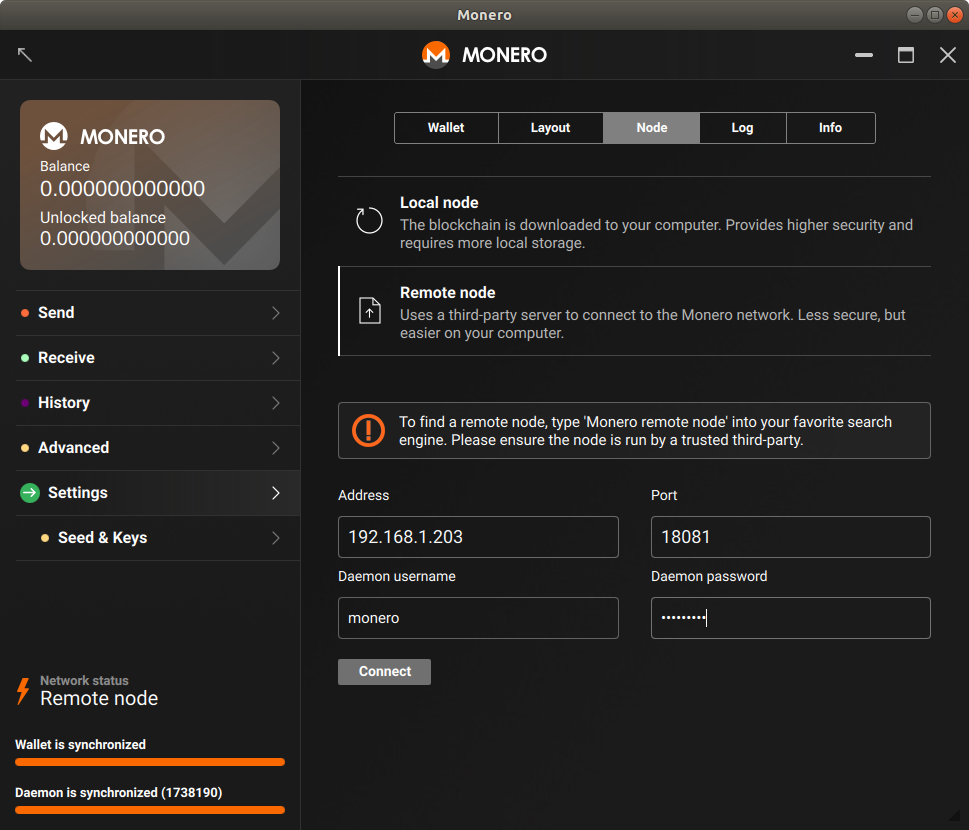Expand the History chevron
Screen dimensions: 969x830
tap(276, 403)
